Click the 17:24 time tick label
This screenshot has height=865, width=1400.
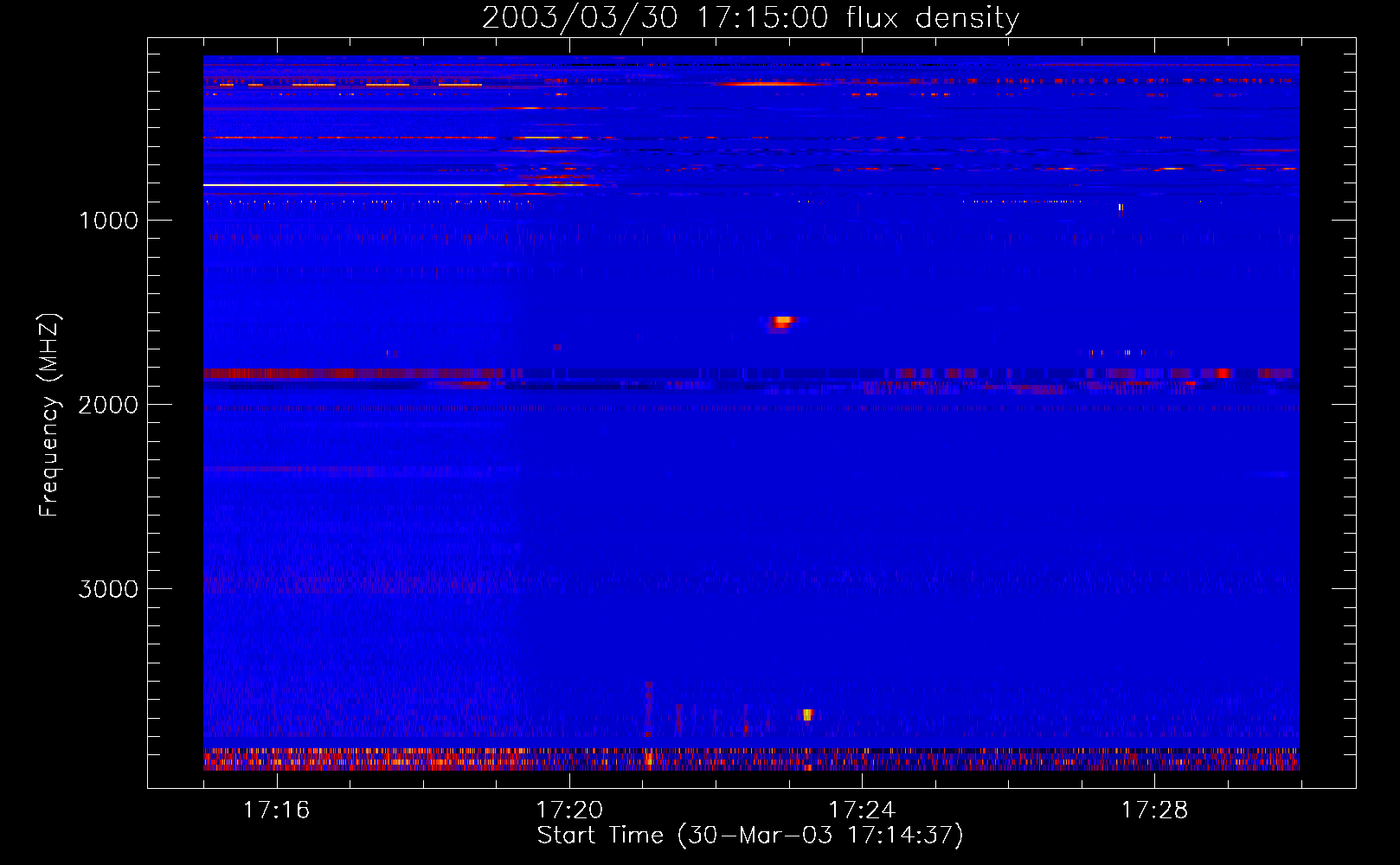pyautogui.click(x=862, y=810)
